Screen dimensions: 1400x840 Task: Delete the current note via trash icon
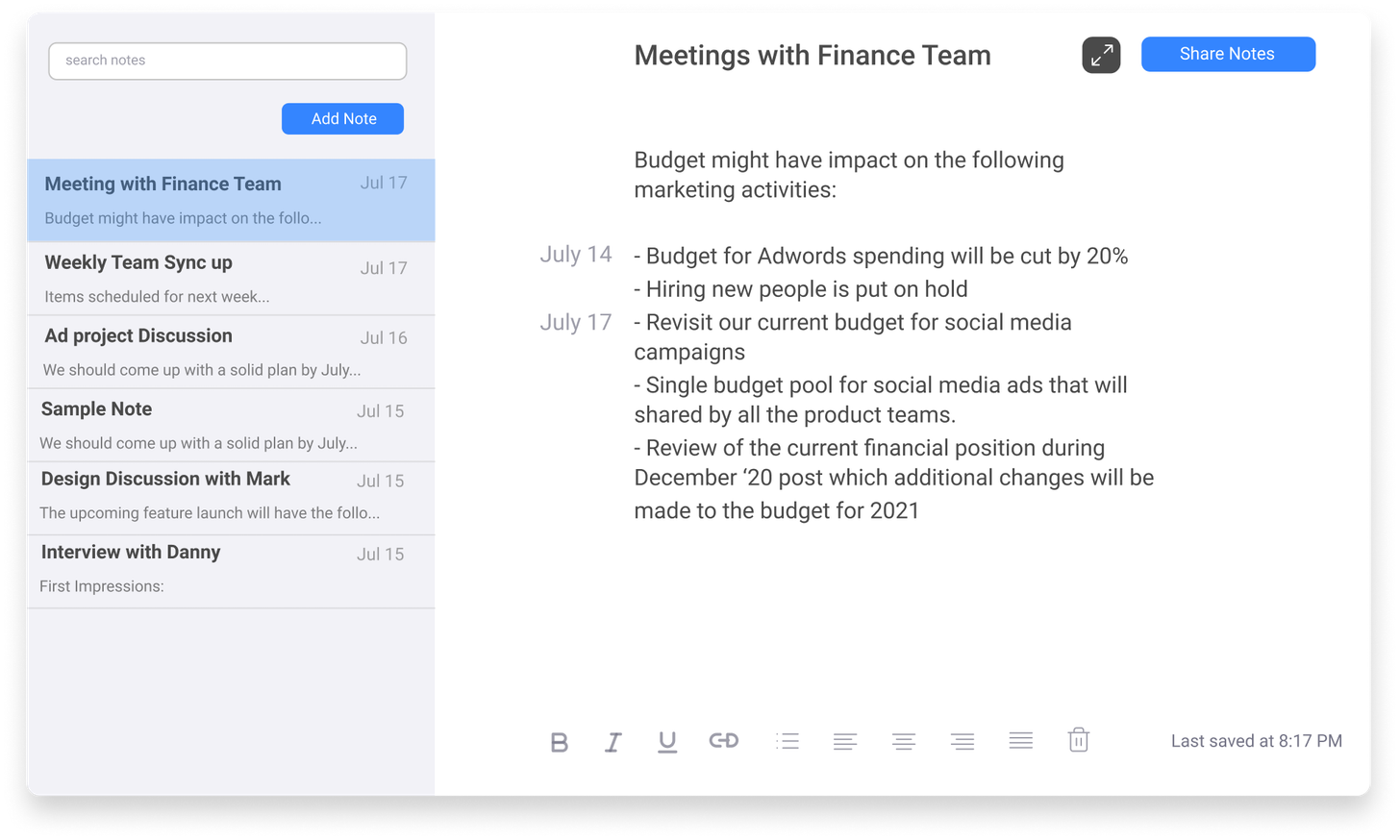point(1078,740)
